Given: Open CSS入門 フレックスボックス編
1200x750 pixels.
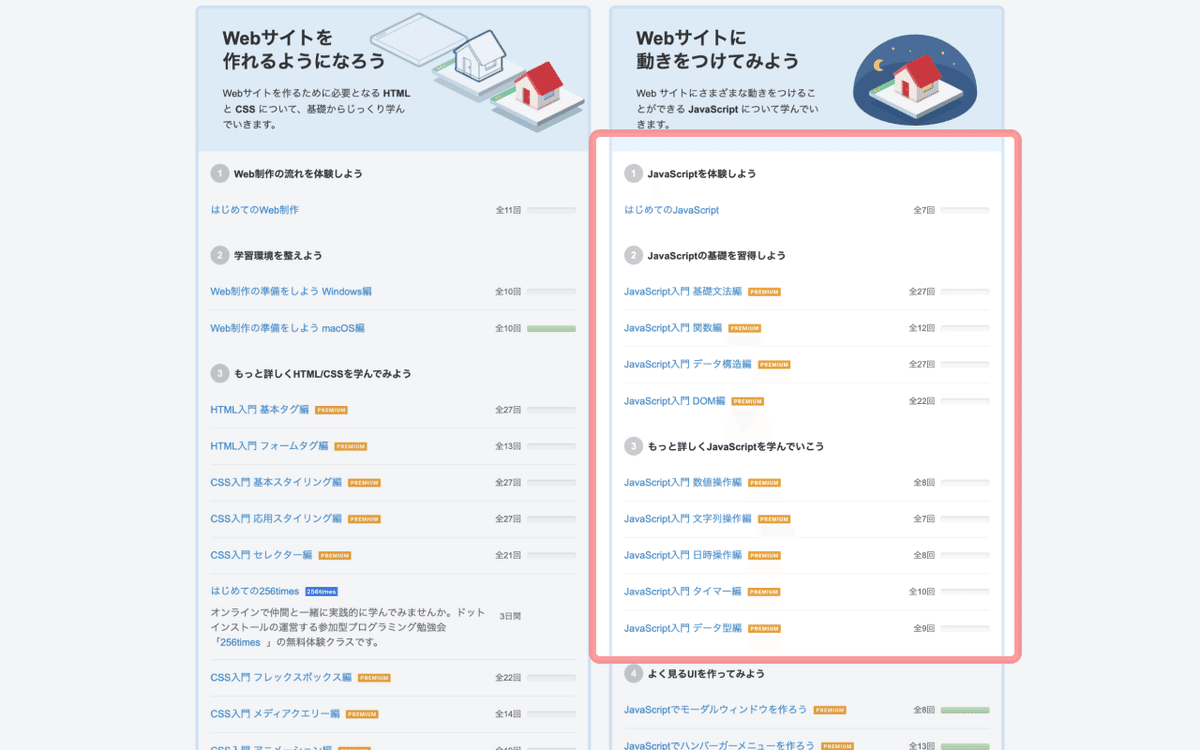Looking at the screenshot, I should (x=281, y=677).
